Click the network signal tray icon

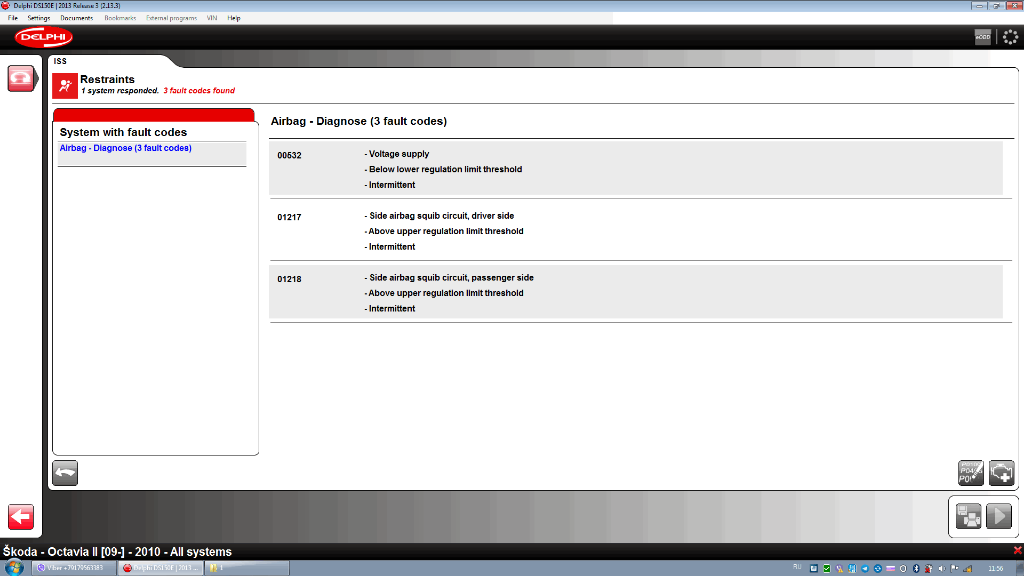(x=968, y=568)
